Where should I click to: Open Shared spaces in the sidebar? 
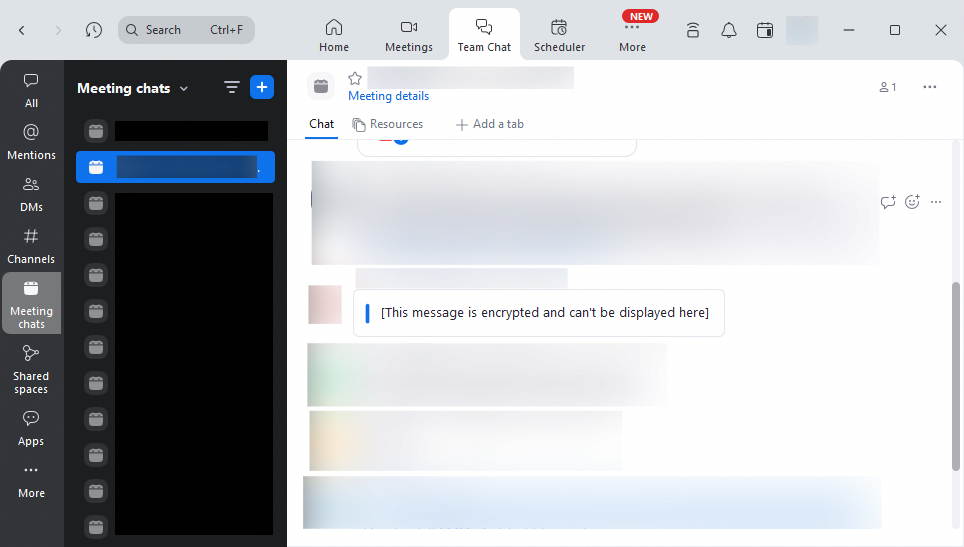[x=31, y=369]
